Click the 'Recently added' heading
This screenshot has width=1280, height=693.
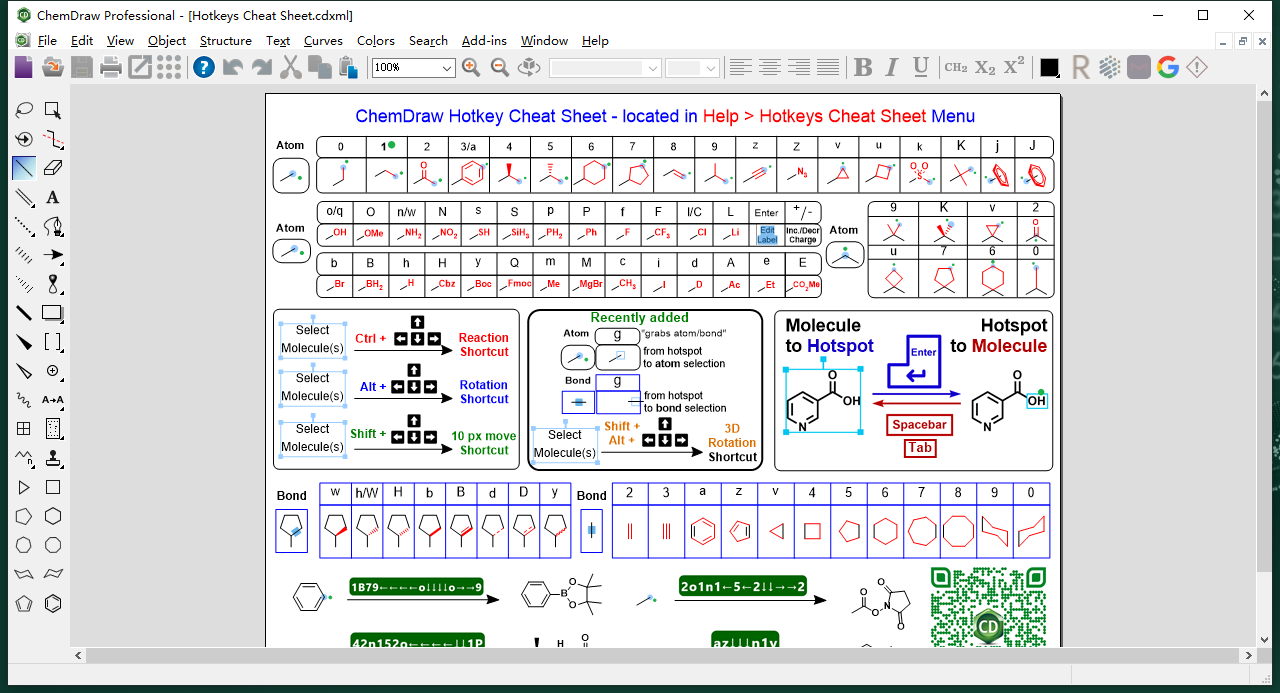[x=639, y=318]
